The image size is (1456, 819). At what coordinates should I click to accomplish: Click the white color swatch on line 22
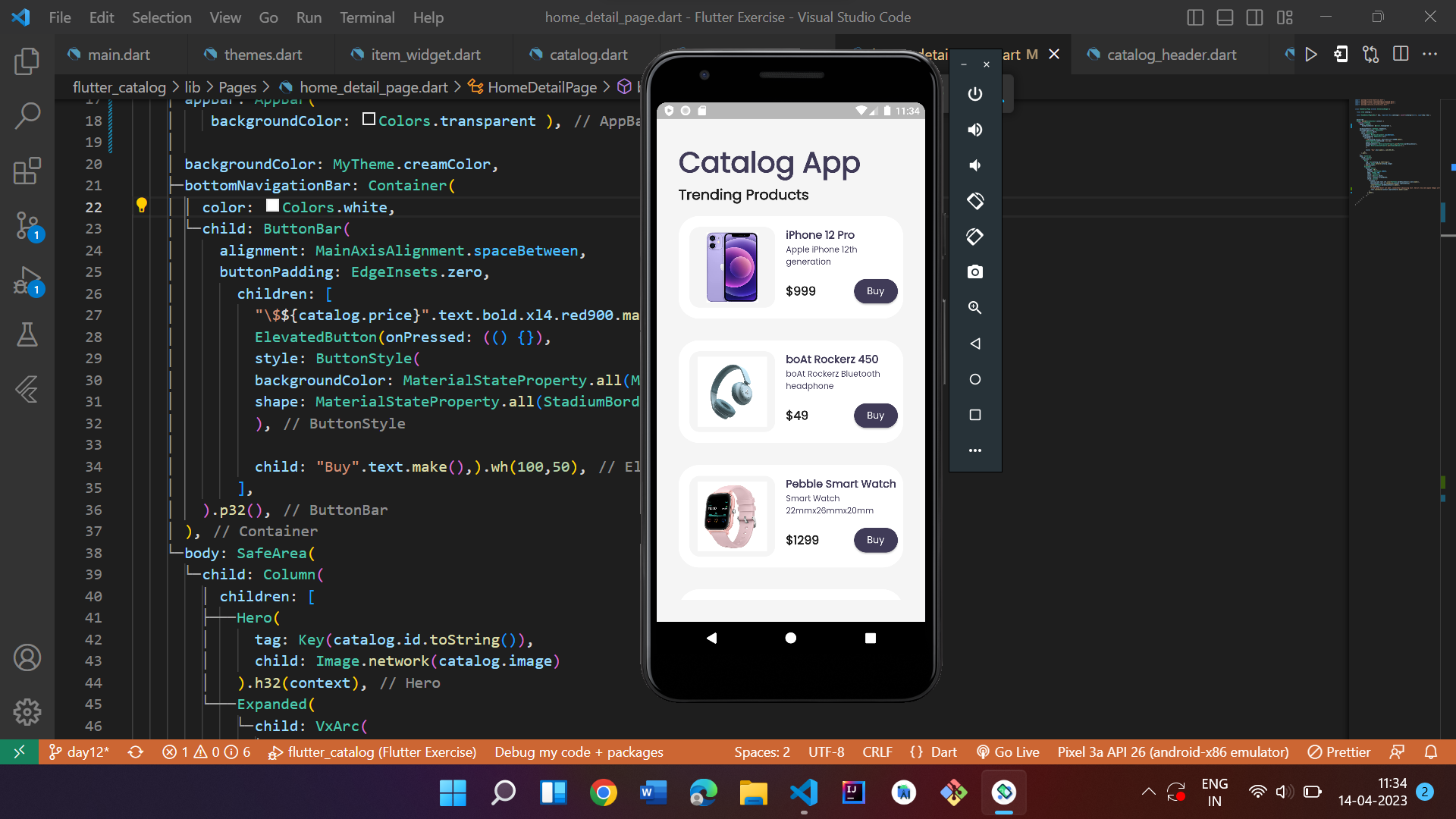[272, 205]
